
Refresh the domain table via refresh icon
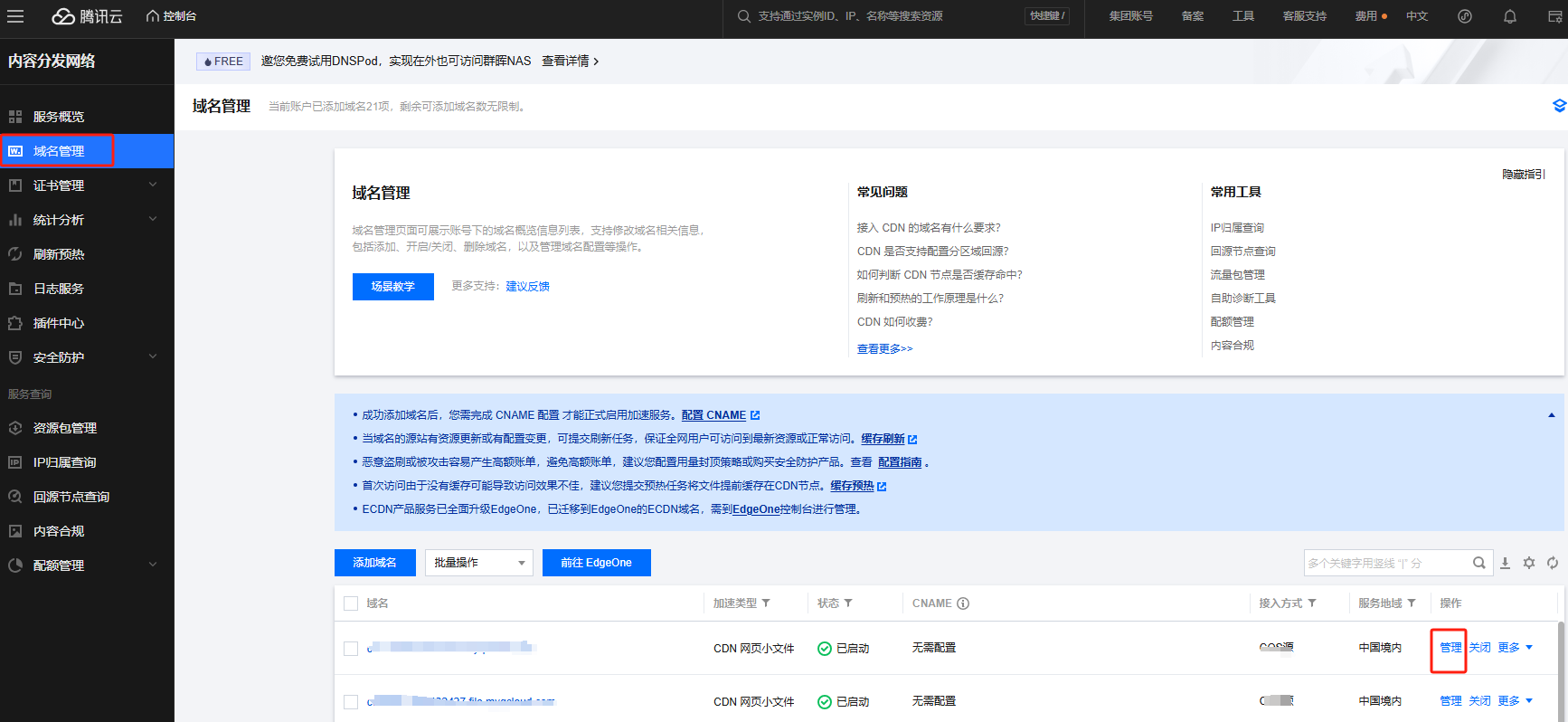coord(1553,563)
